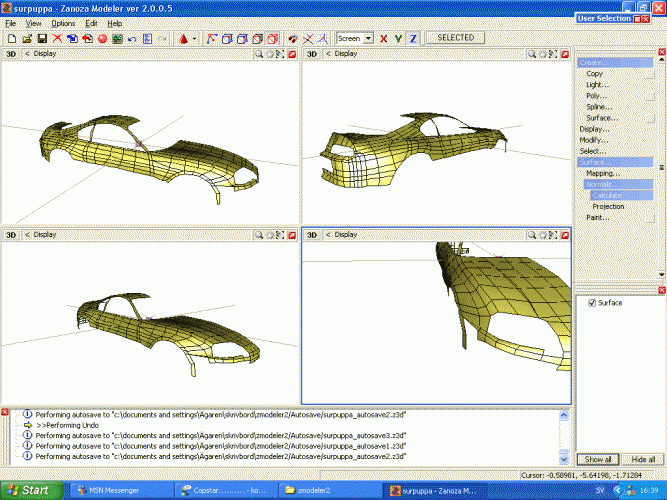The image size is (667, 500).
Task: Open top-right viewport 3D view selector
Action: tap(311, 53)
